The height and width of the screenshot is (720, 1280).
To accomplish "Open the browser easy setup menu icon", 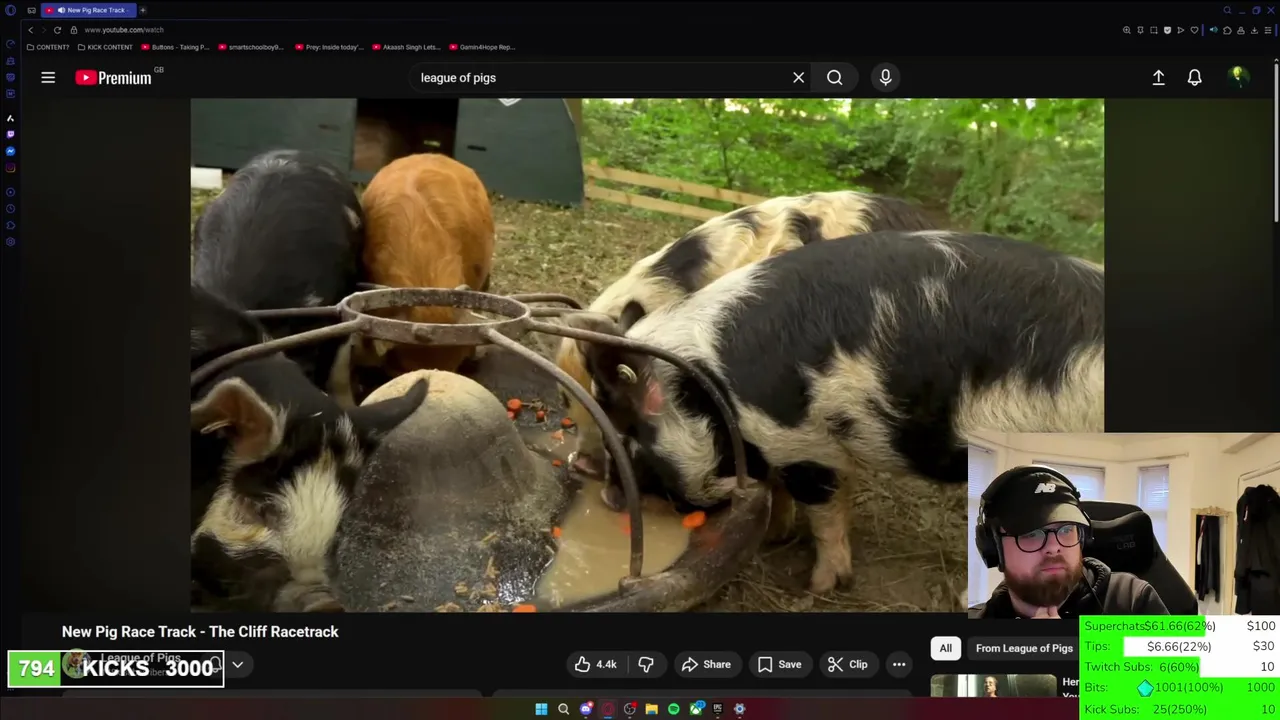I will click(1268, 30).
